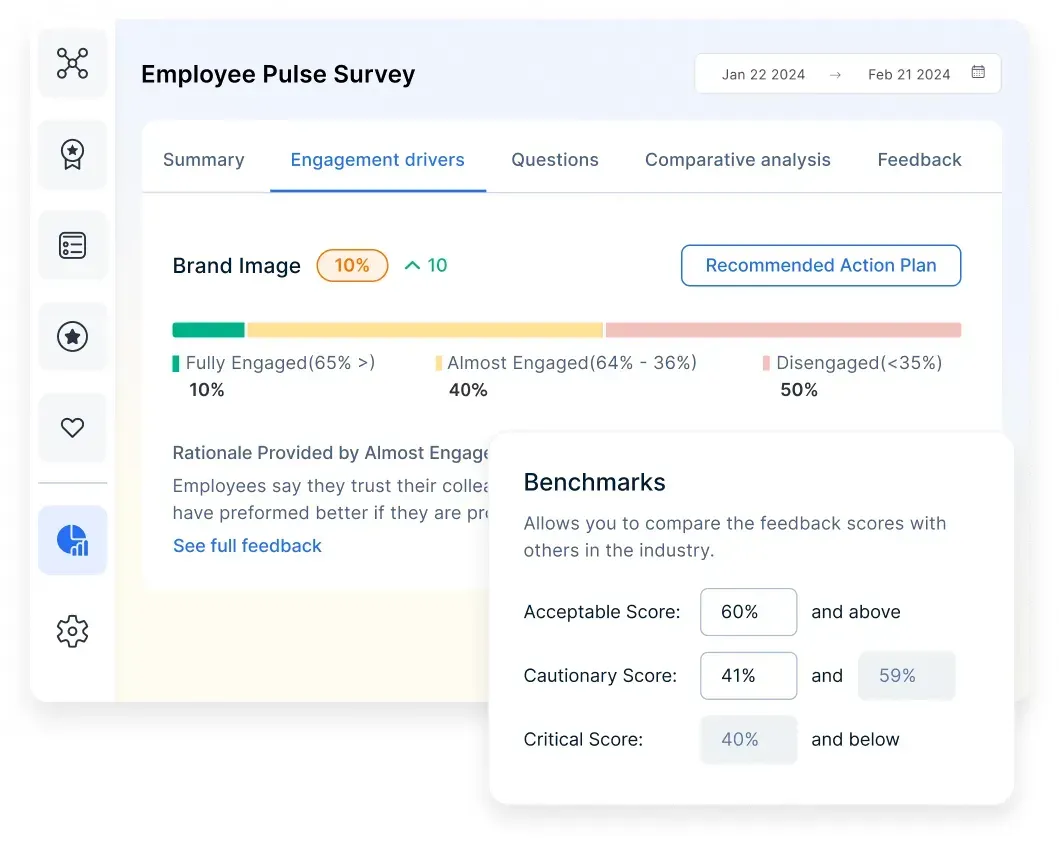Open the surveys list icon in the sidebar
Viewport: 1059px width, 842px height.
(x=72, y=245)
